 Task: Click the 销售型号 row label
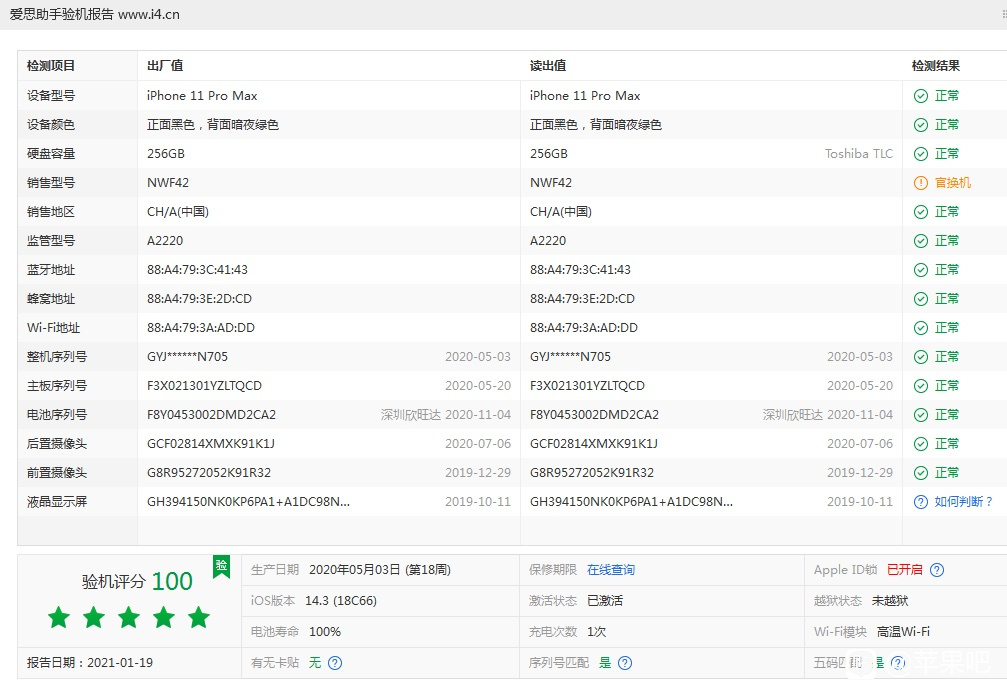(51, 183)
